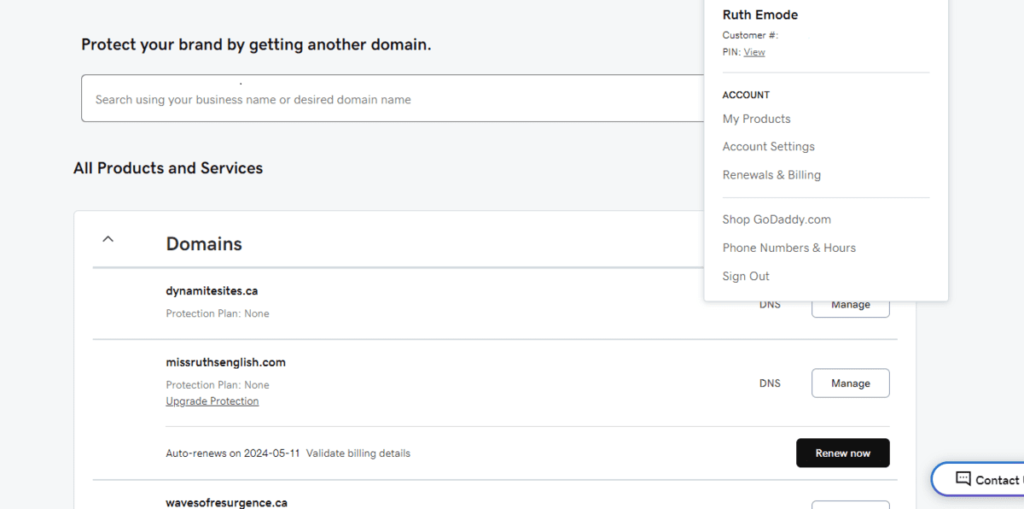1024x509 pixels.
Task: Sign Out of the account
Action: [745, 276]
